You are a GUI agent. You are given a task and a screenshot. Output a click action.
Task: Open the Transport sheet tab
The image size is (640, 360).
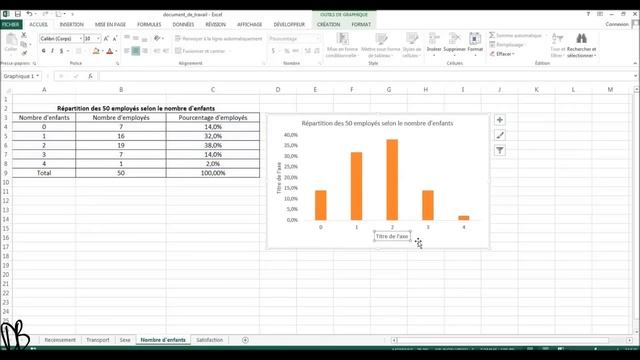(x=98, y=340)
